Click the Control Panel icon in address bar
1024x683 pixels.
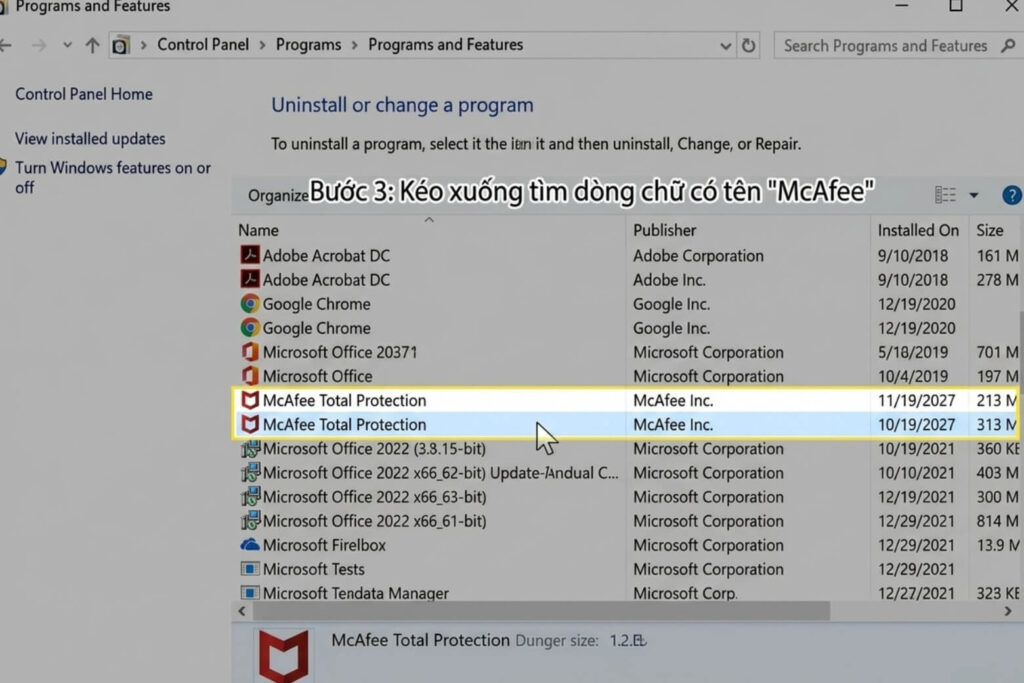coord(120,45)
